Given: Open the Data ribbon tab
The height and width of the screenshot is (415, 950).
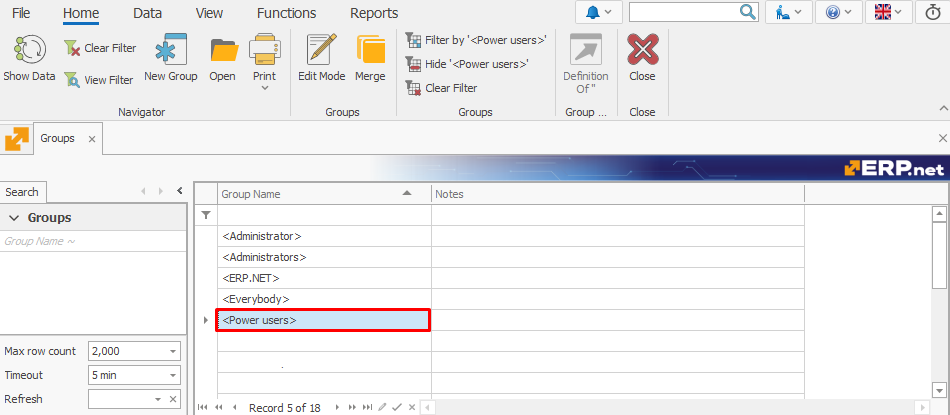Looking at the screenshot, I should coord(148,13).
